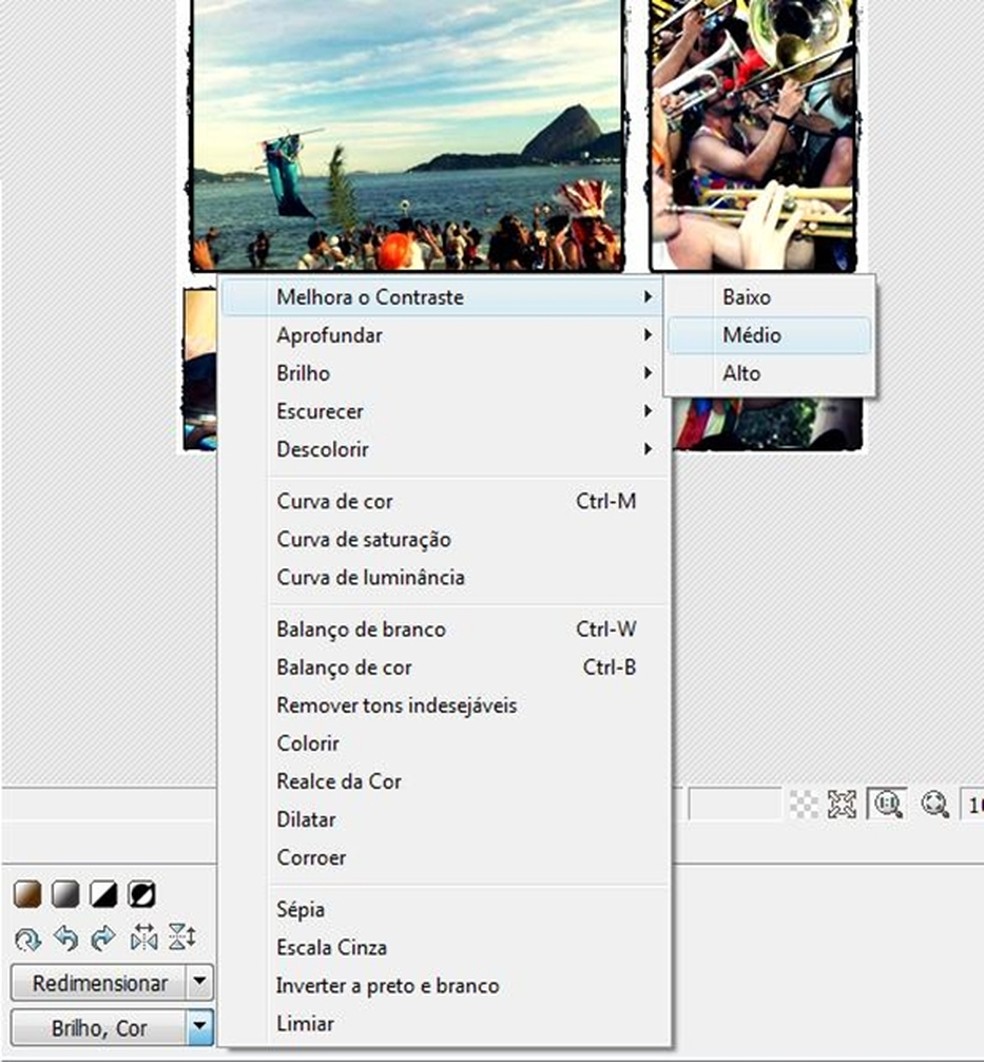Choose Médio contrast level
Image resolution: width=984 pixels, height=1062 pixels.
coord(769,335)
